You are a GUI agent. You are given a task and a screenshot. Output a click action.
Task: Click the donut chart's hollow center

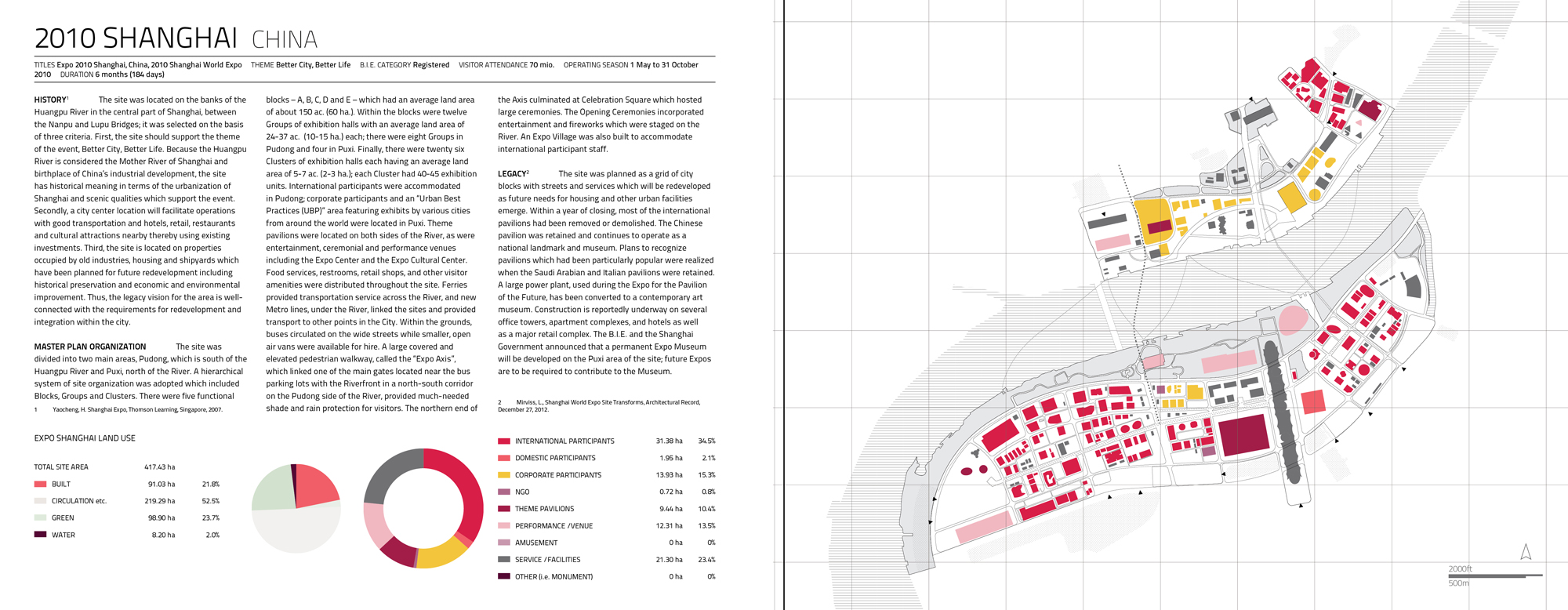tap(423, 508)
